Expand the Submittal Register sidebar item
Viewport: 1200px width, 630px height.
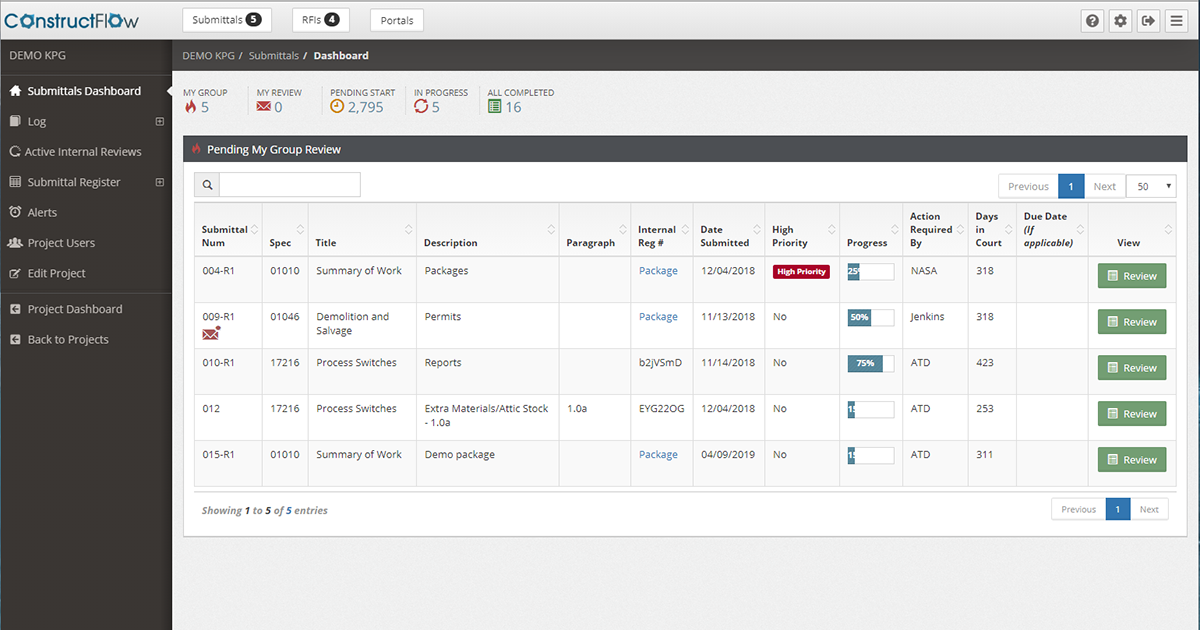[x=159, y=183]
